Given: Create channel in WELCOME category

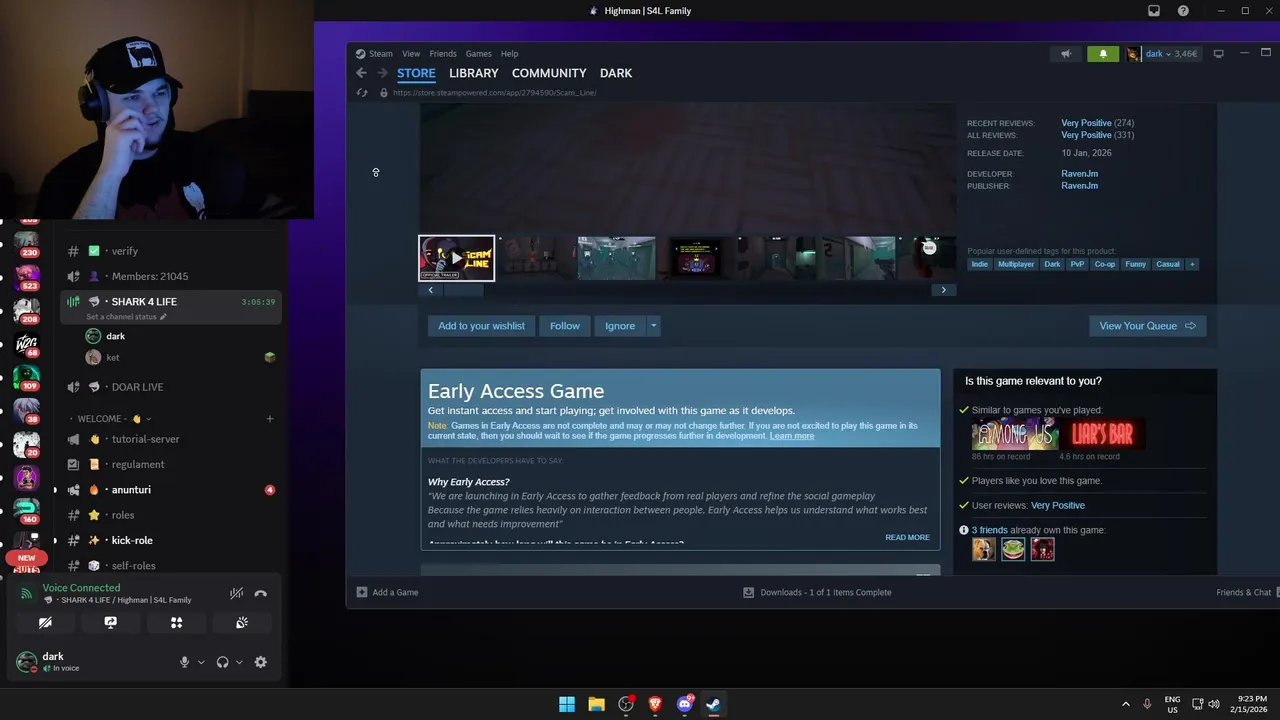Looking at the screenshot, I should tap(270, 419).
